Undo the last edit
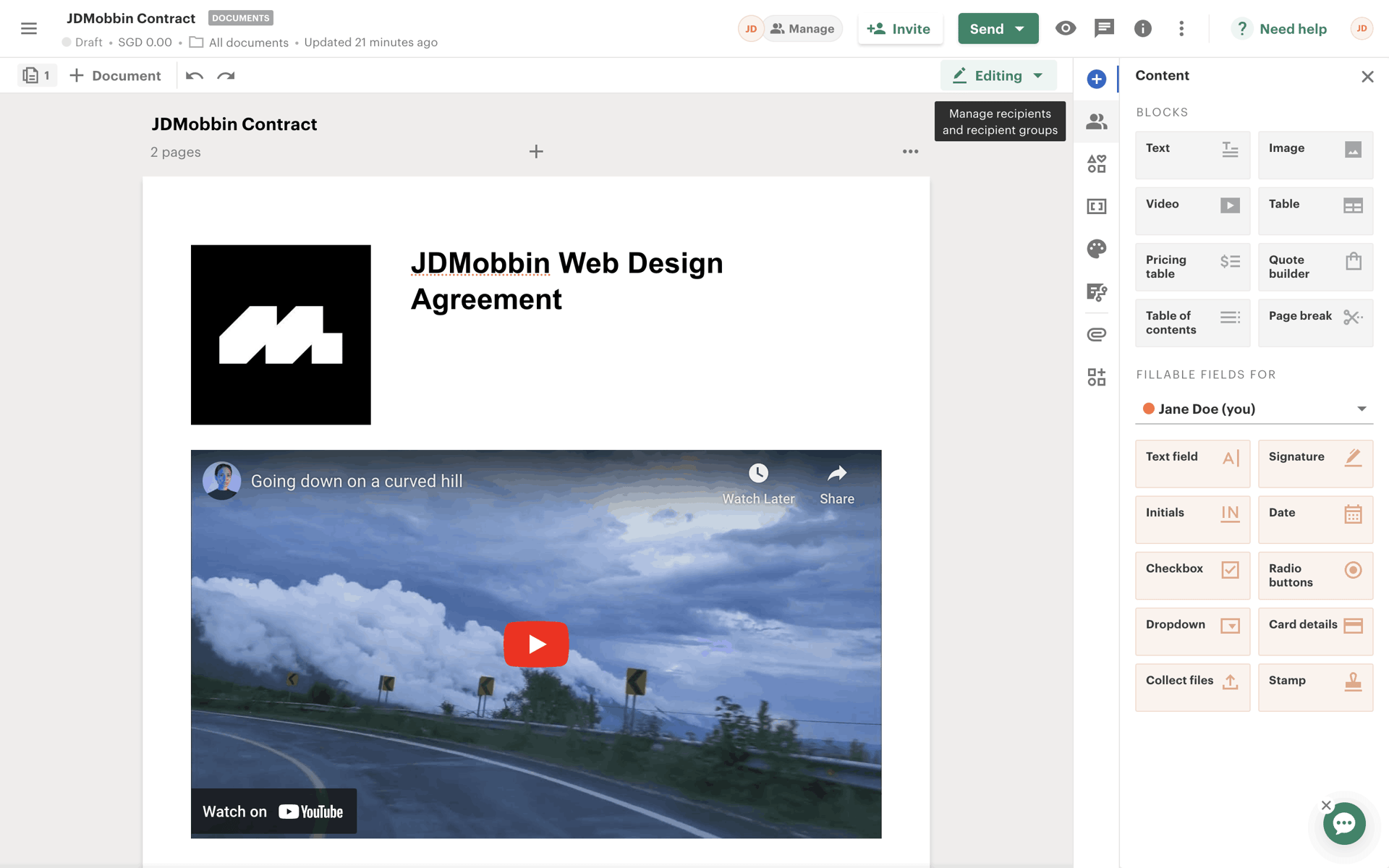Screen dimensions: 1389x868 (x=194, y=76)
